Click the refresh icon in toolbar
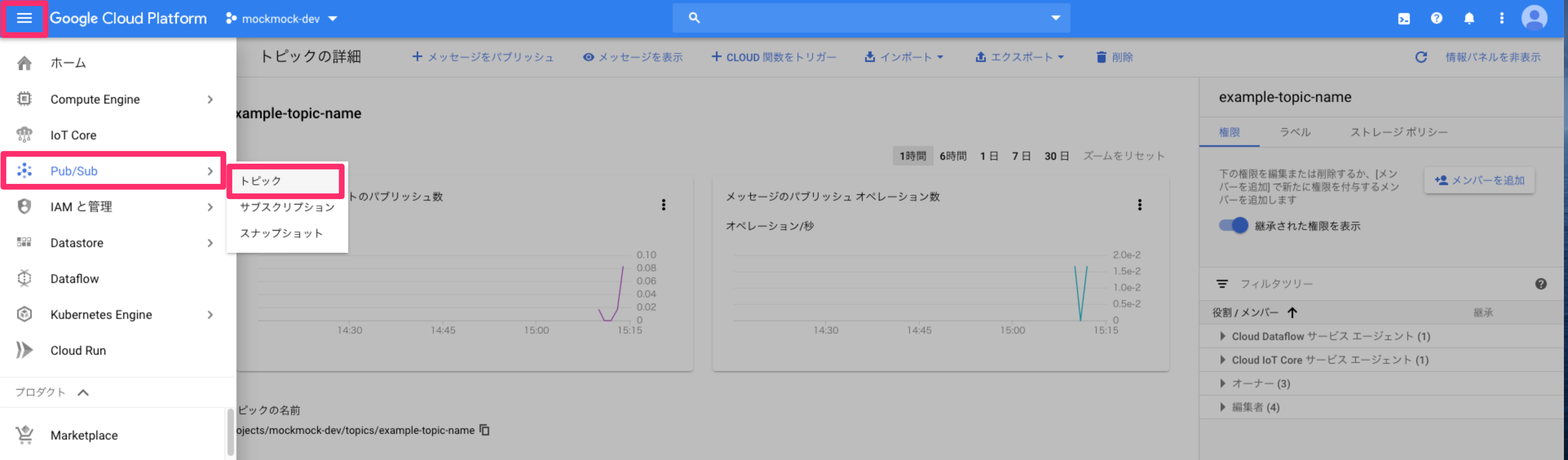 (1421, 57)
